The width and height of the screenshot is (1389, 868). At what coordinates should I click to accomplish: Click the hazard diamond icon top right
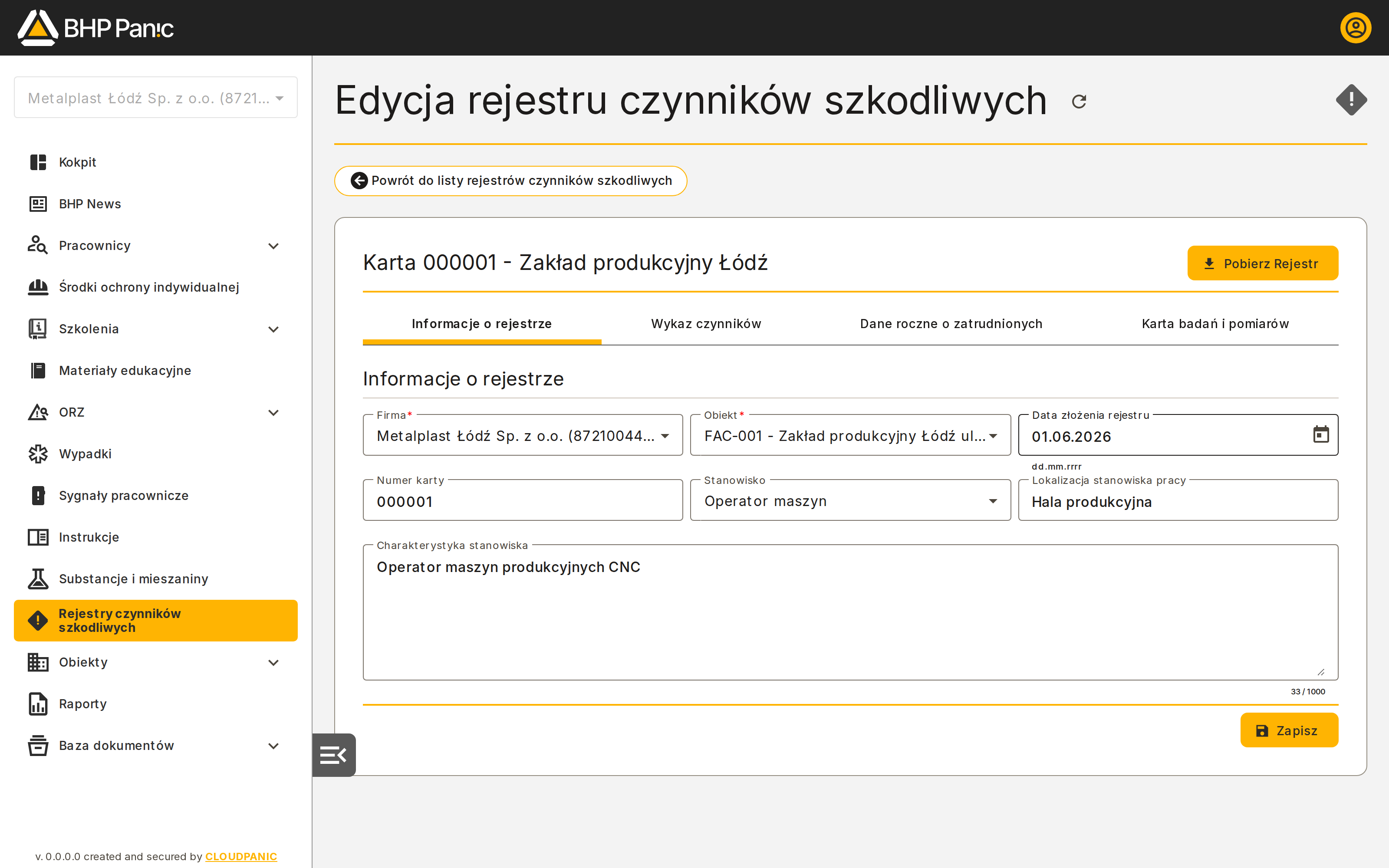click(1351, 100)
